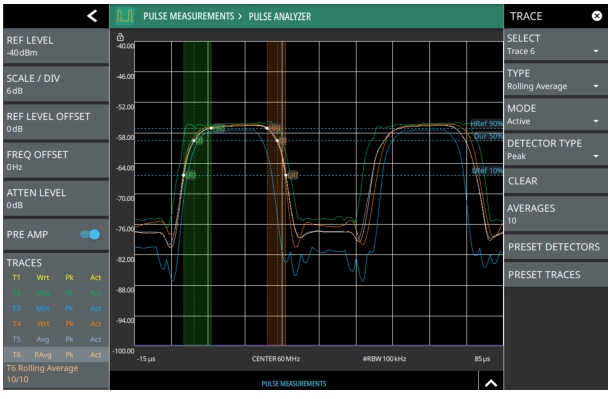Select trace T1 row in Traces list
610x399 pixels.
tap(56, 277)
